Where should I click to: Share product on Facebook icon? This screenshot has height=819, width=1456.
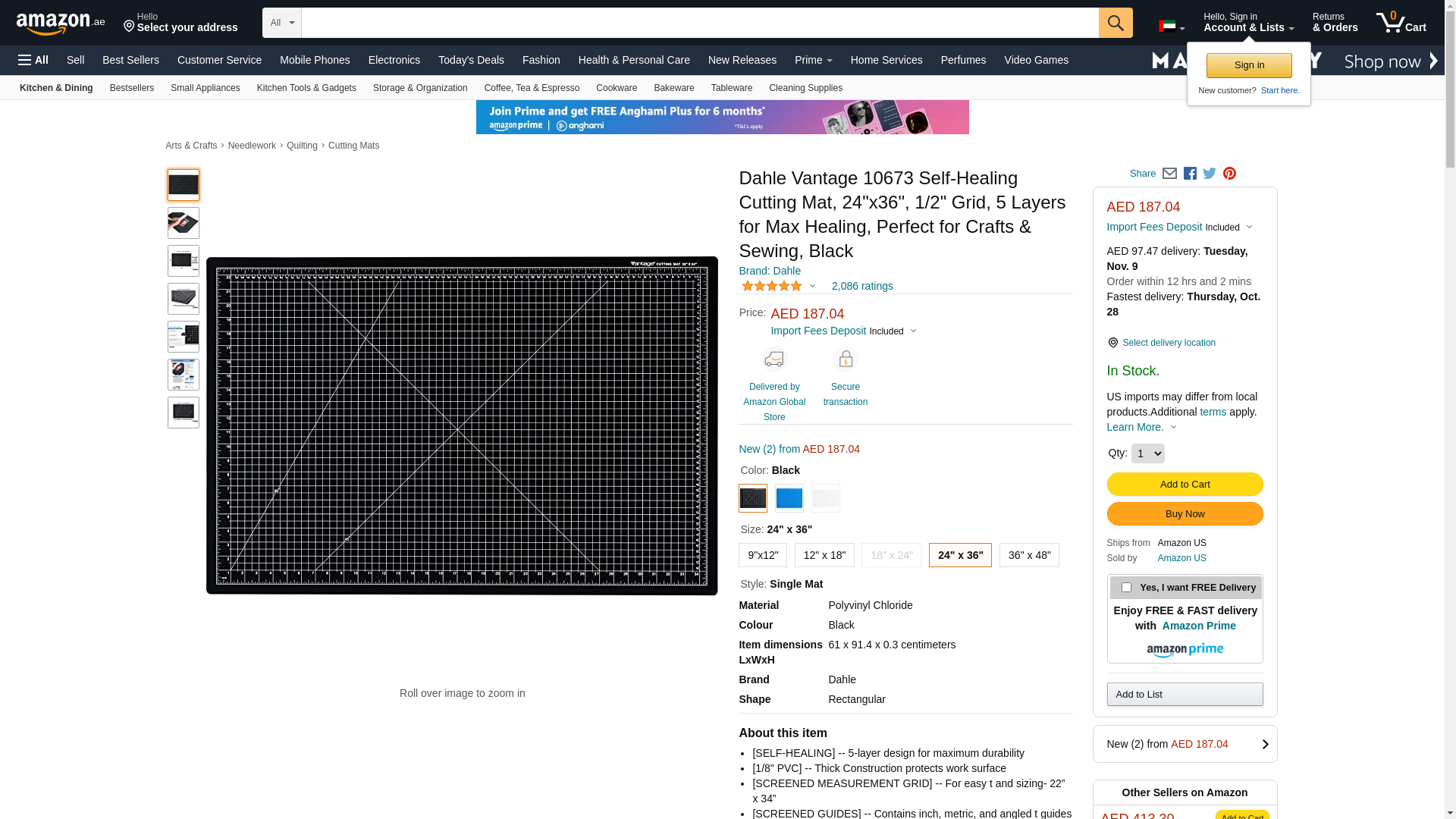coord(1190,174)
